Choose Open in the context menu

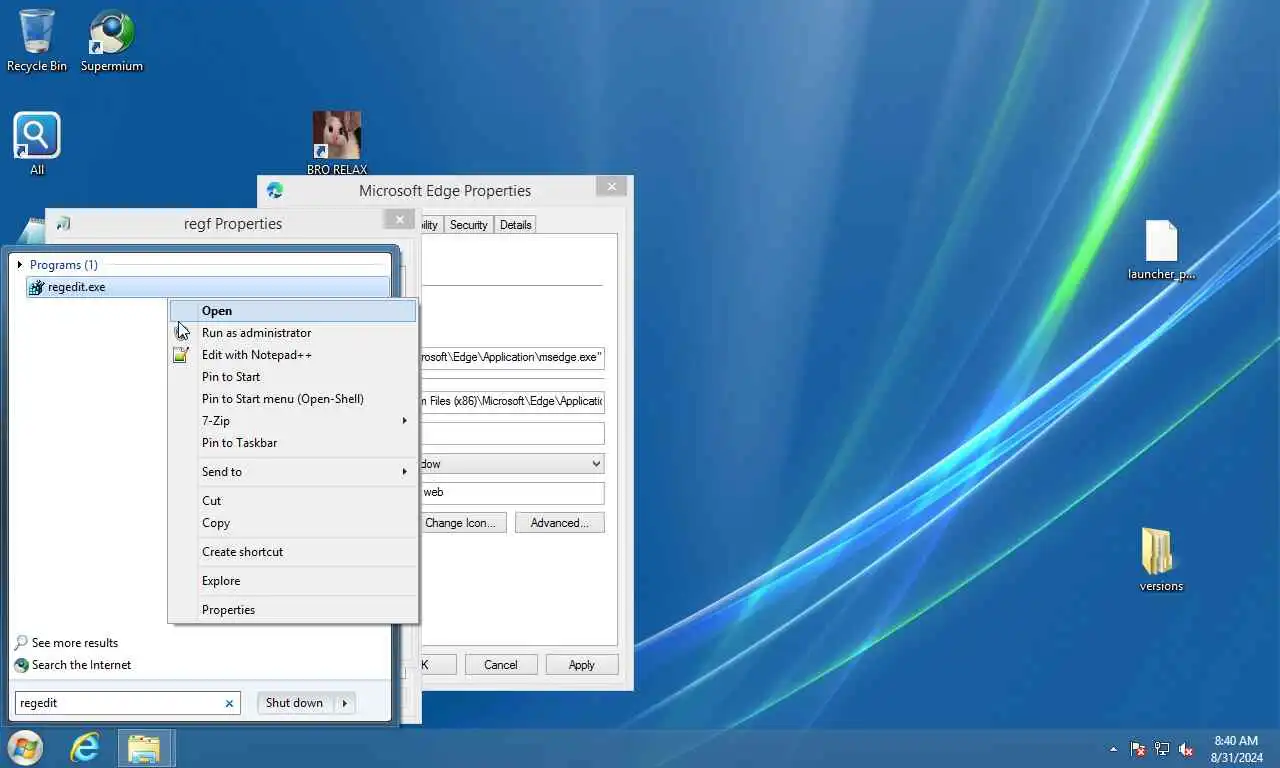tap(293, 311)
